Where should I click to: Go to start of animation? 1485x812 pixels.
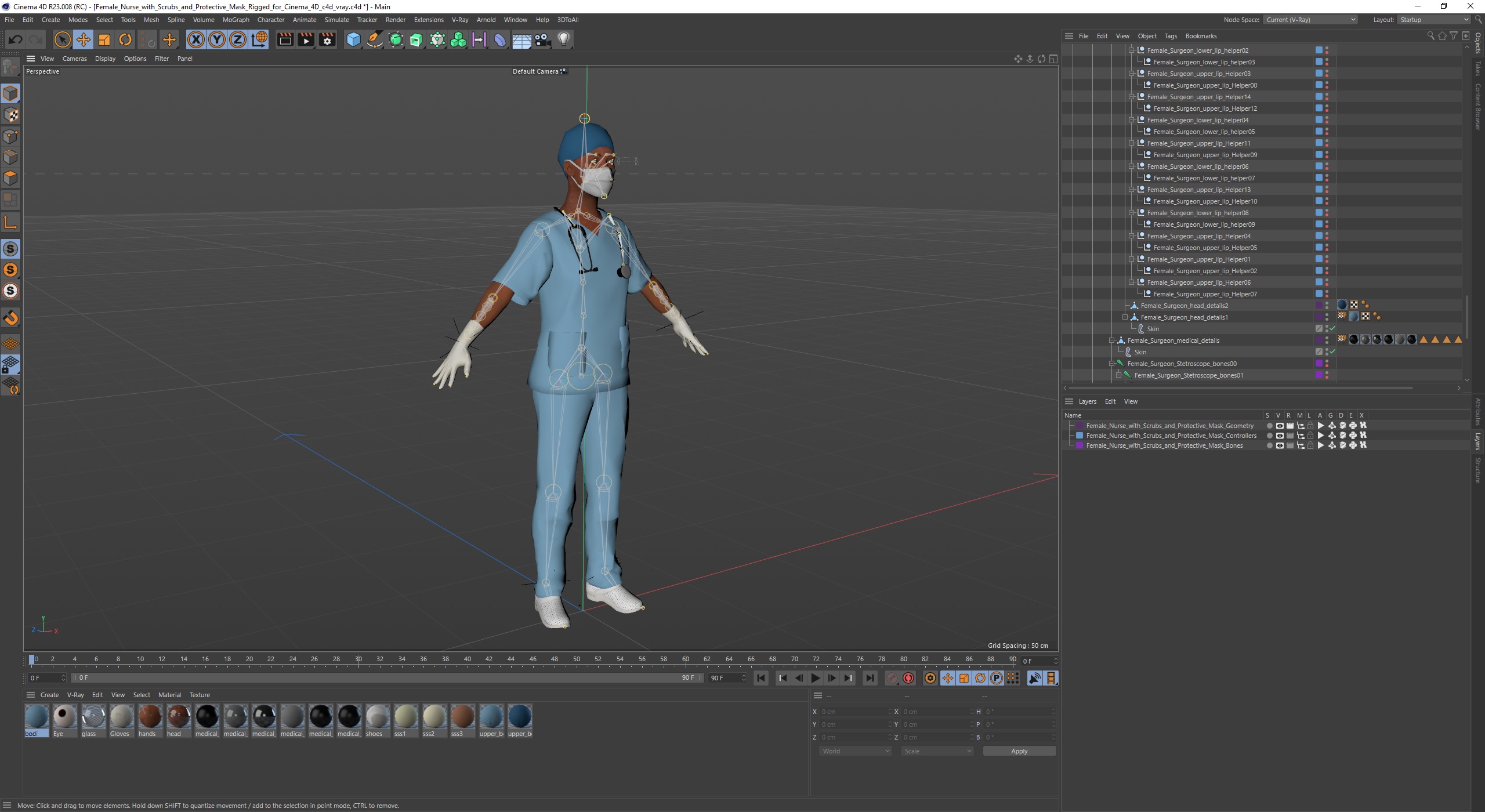761,678
